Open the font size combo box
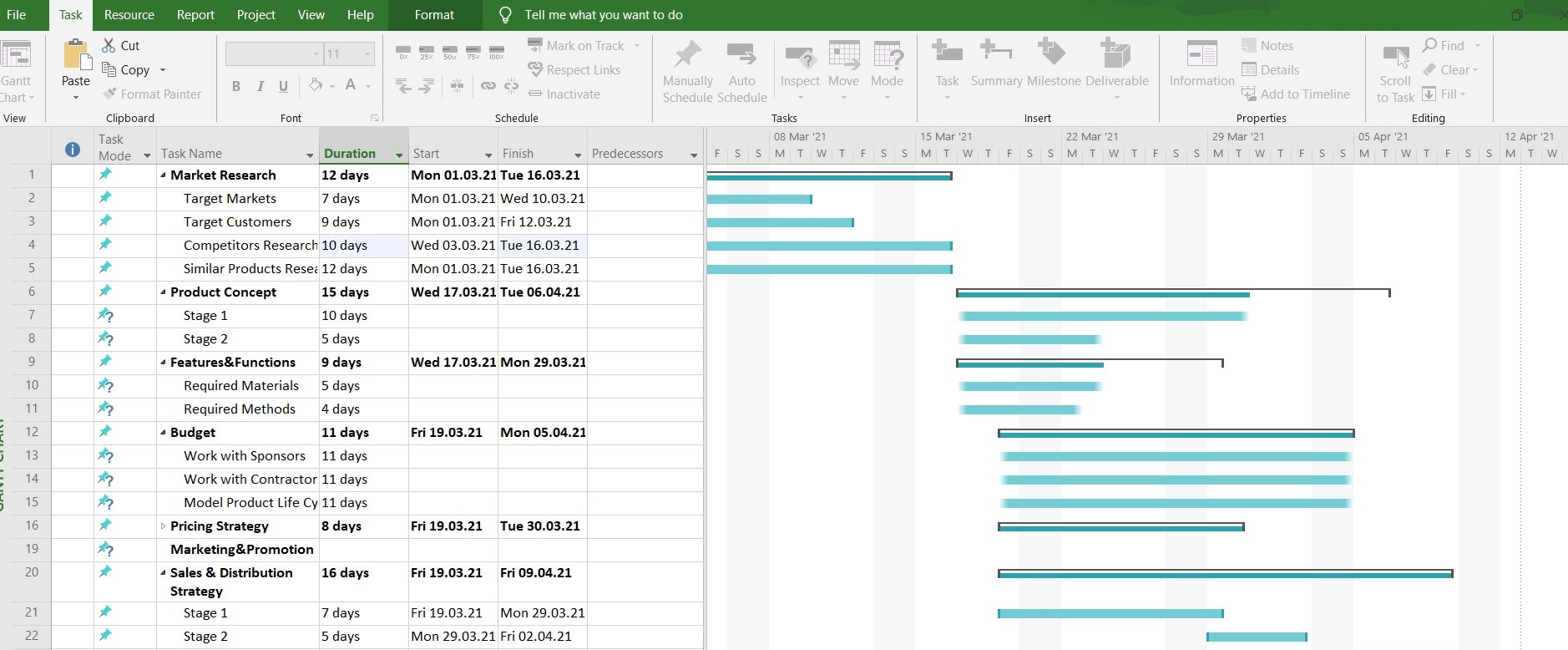Image resolution: width=1568 pixels, height=650 pixels. click(349, 54)
